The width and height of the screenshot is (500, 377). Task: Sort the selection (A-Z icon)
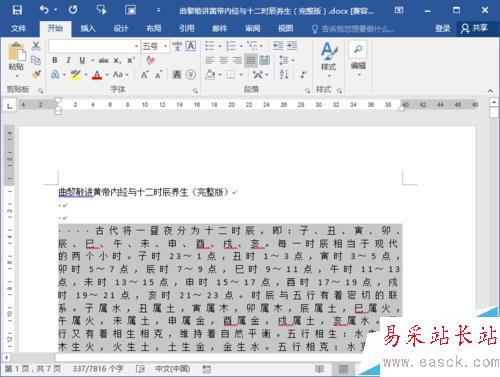[x=284, y=74]
